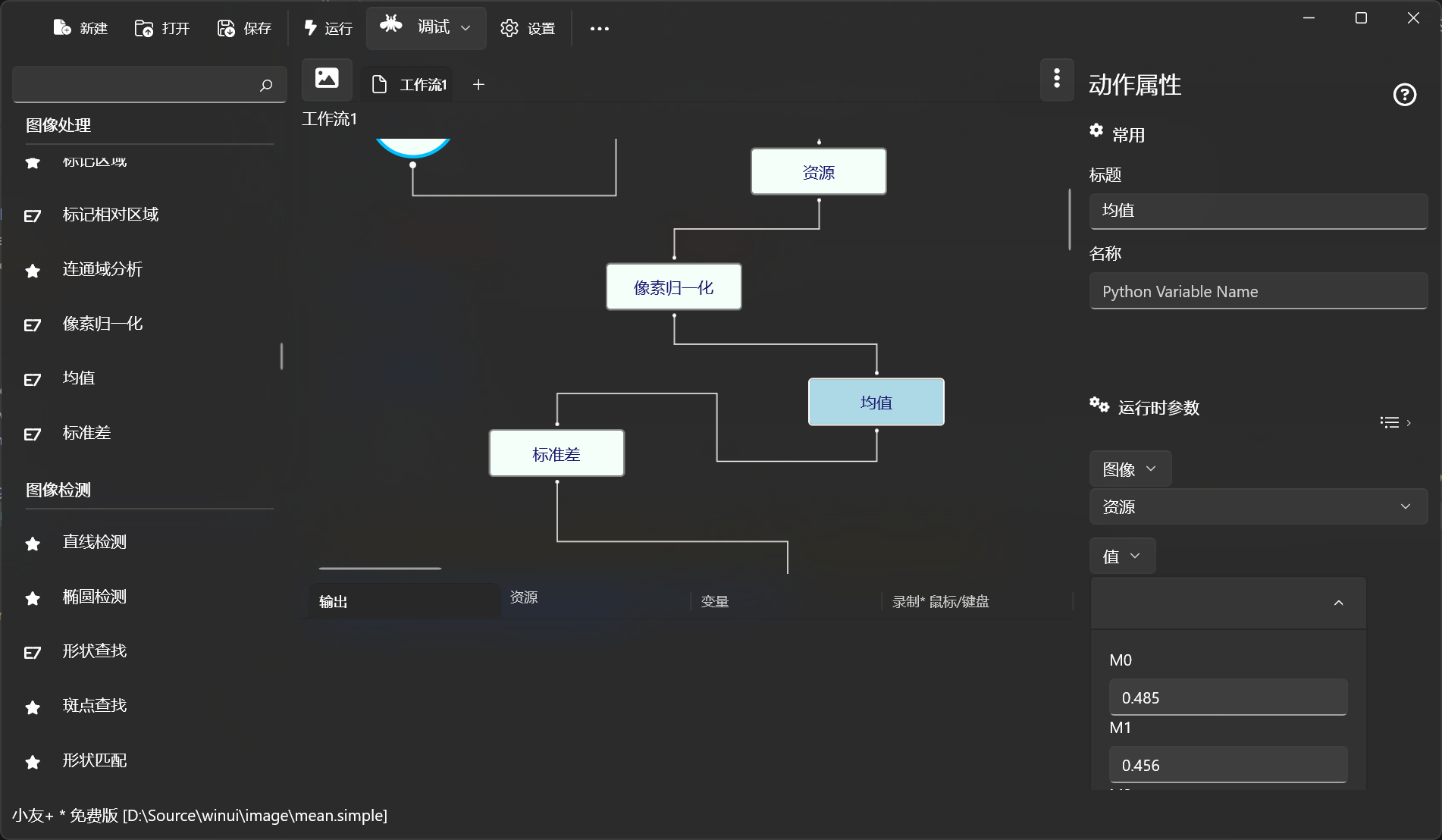The image size is (1442, 840).
Task: Open the 资源 combo box in properties
Action: pos(1258,506)
